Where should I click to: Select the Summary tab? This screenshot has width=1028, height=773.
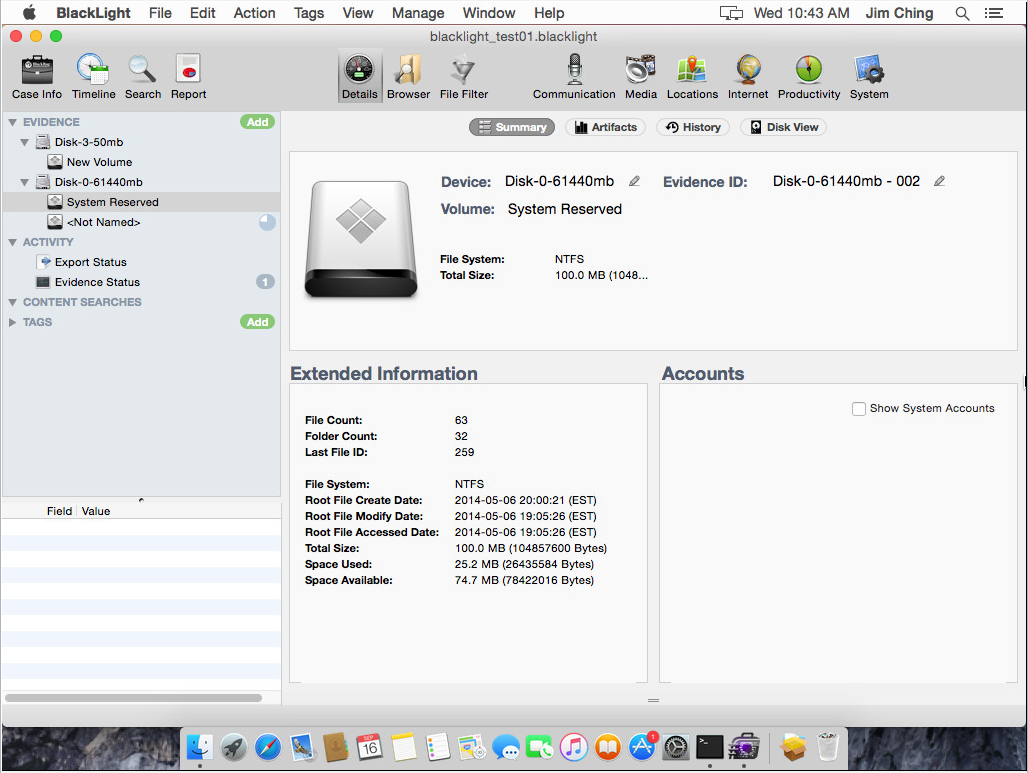pyautogui.click(x=512, y=127)
